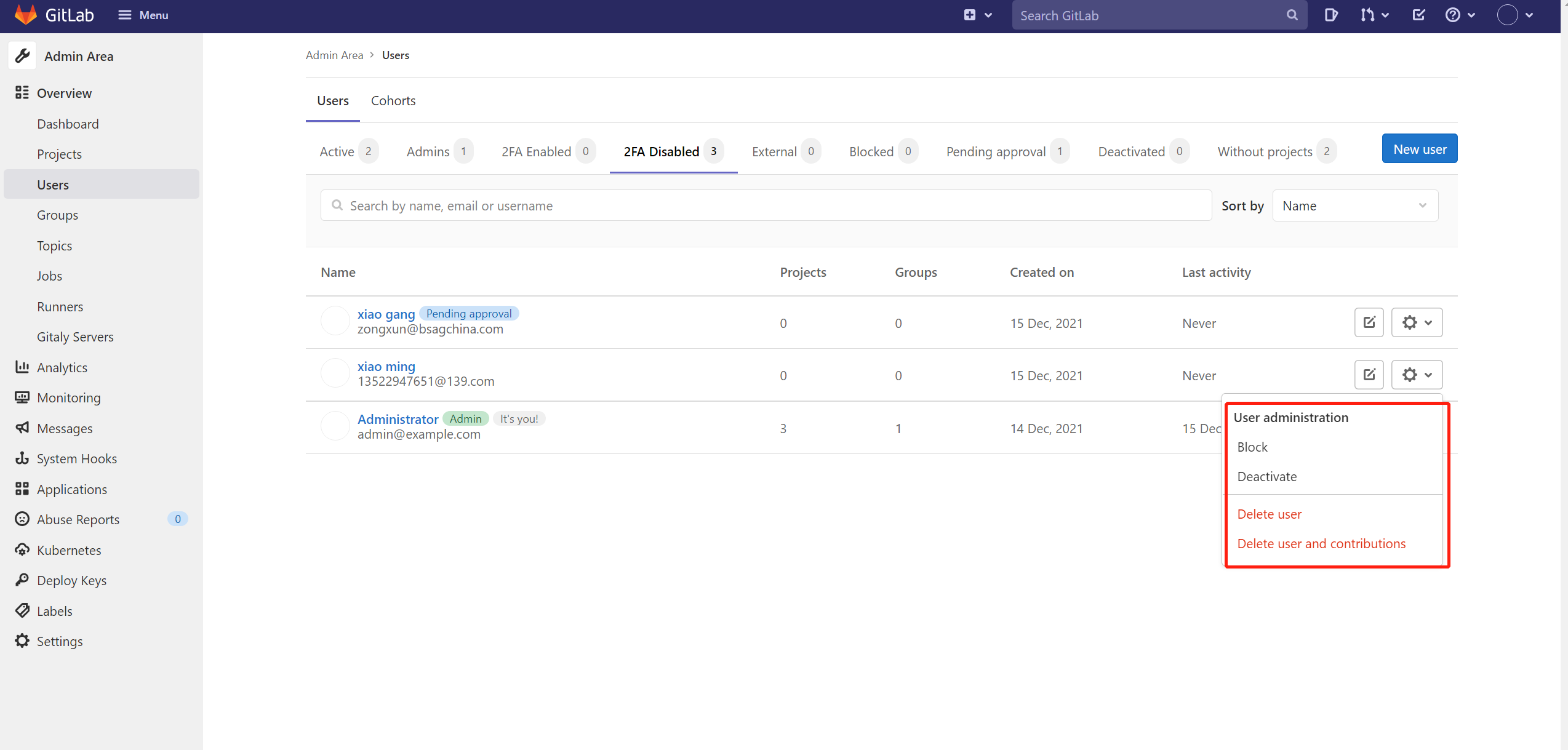Click the Abuse Reports count badge
1568x750 pixels.
(178, 519)
